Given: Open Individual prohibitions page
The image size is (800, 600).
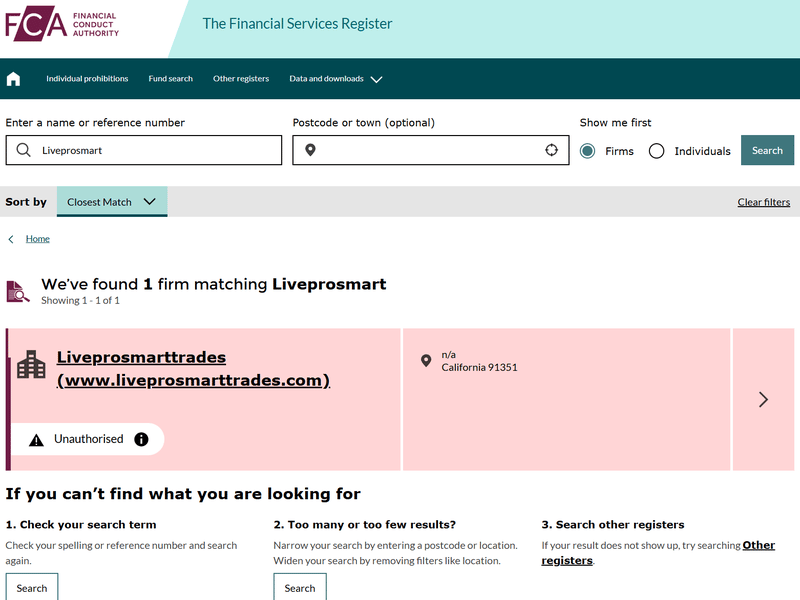Looking at the screenshot, I should click(87, 79).
